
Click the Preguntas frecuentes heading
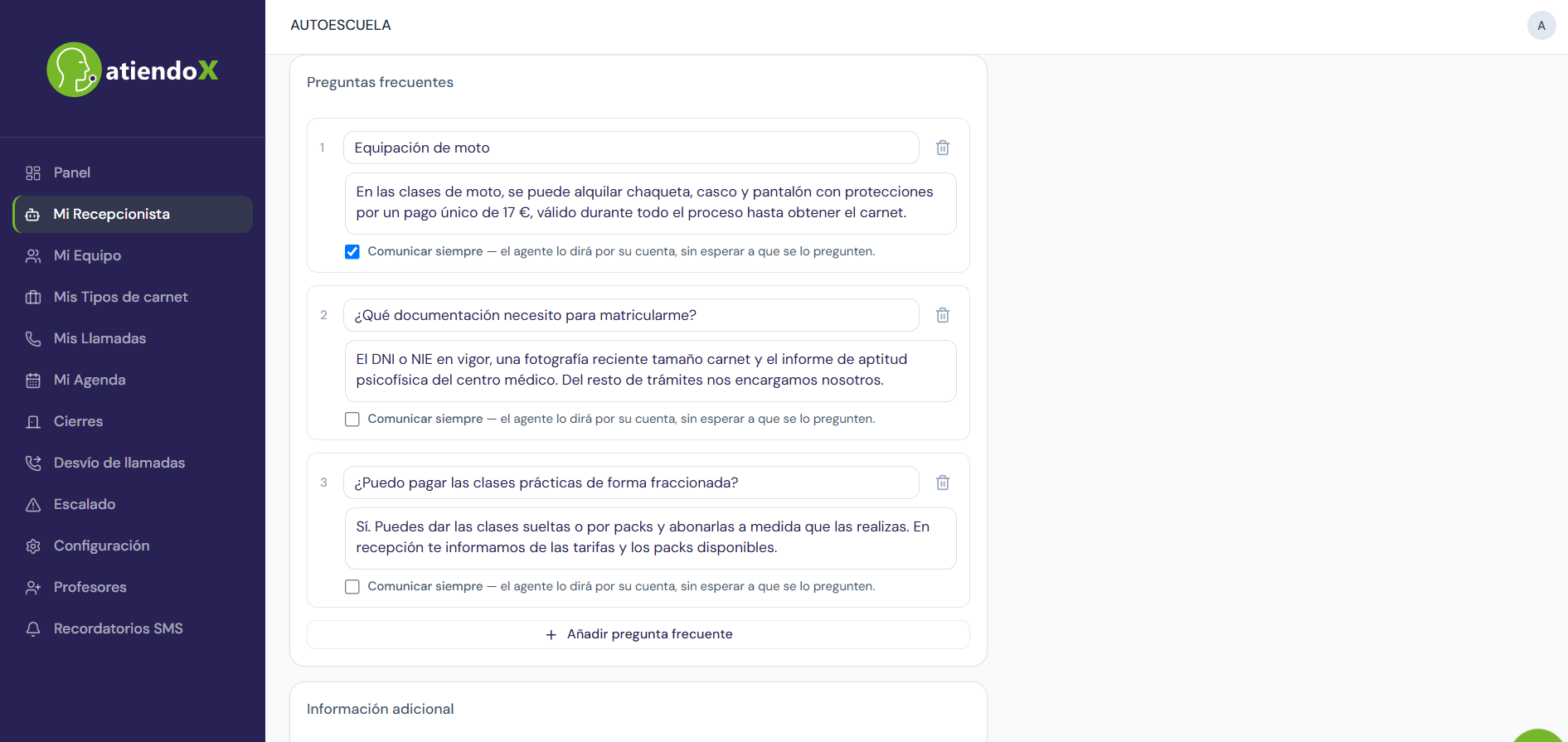click(380, 82)
